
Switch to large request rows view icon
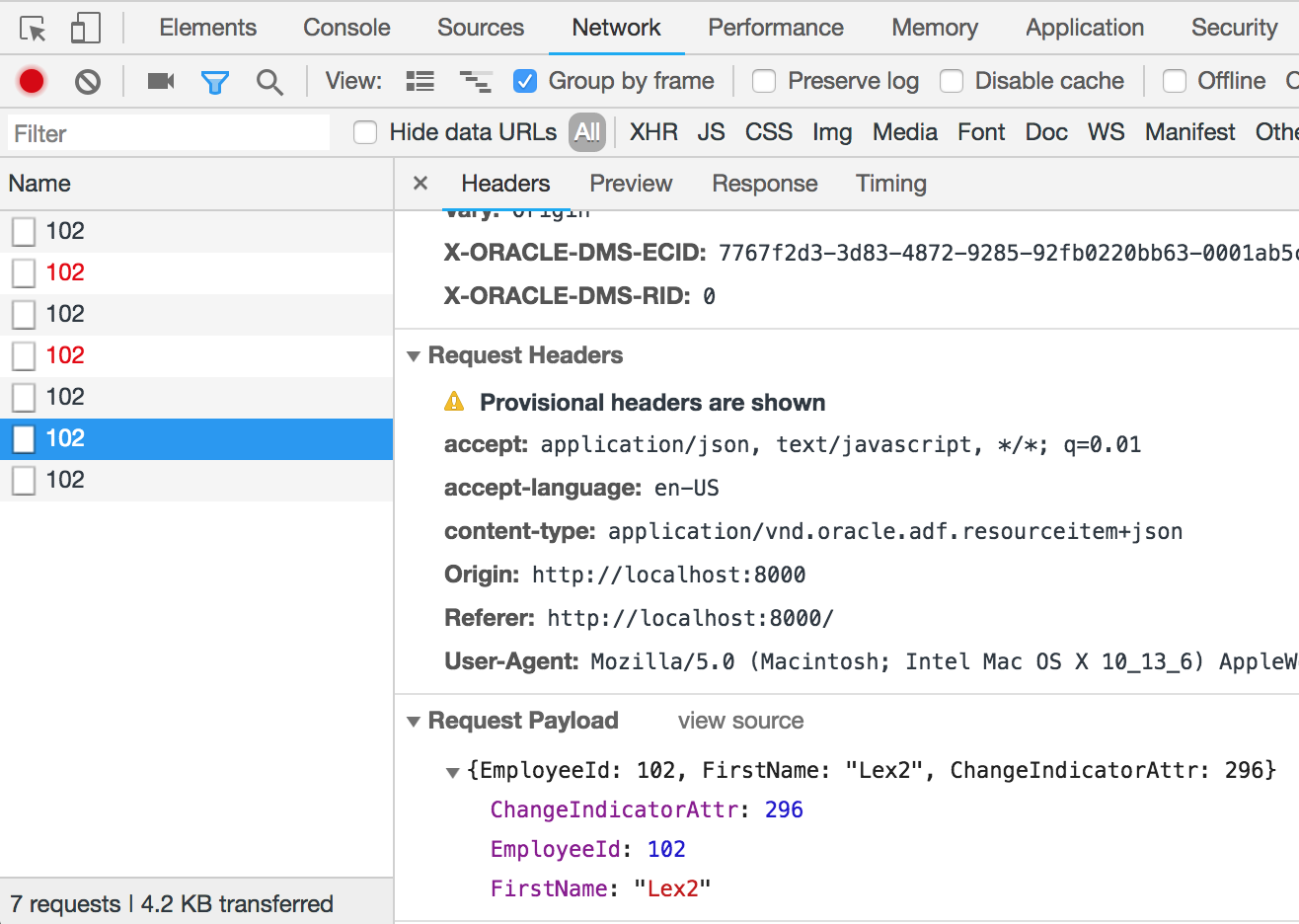(420, 81)
